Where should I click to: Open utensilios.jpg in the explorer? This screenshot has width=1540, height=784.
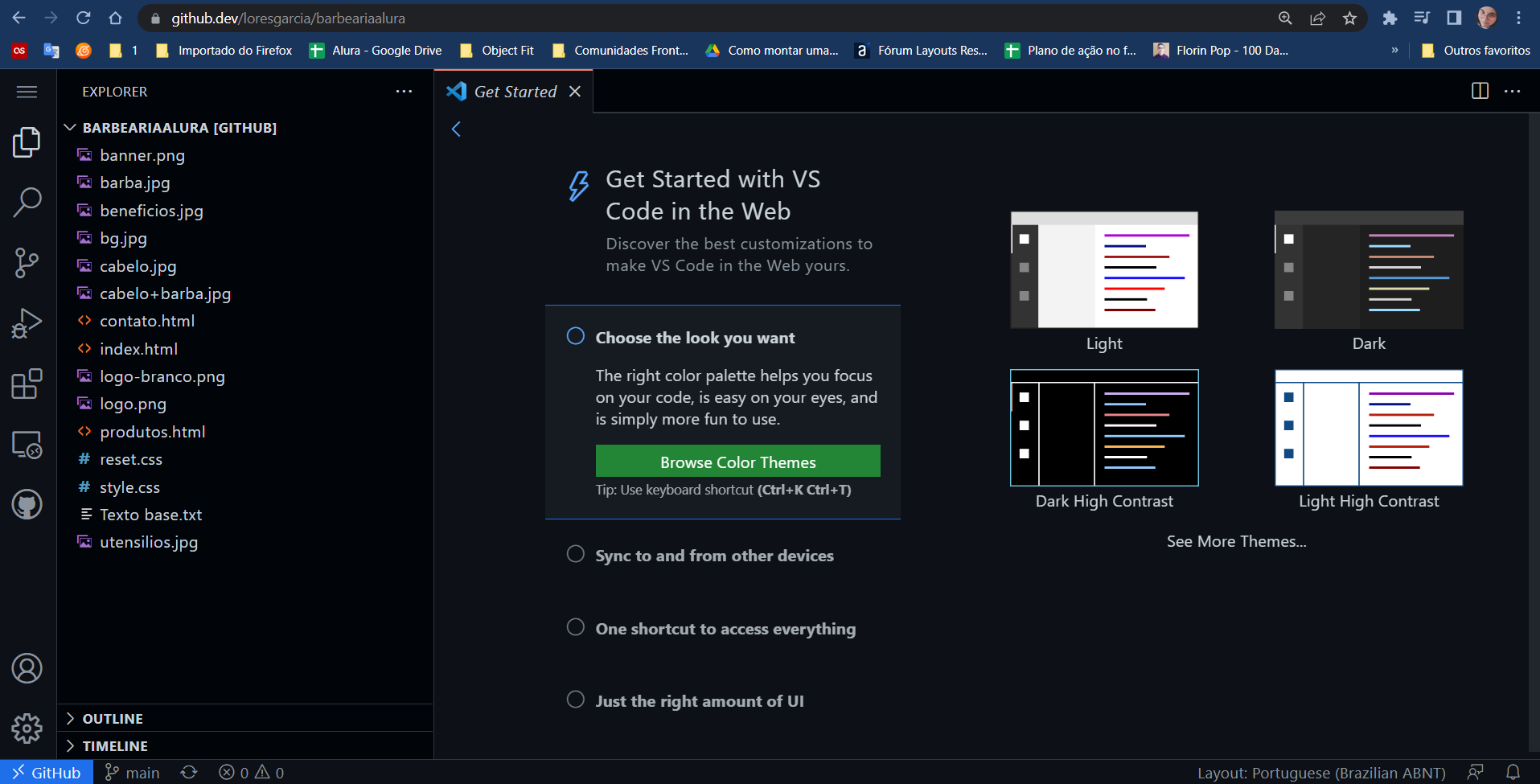pyautogui.click(x=245, y=542)
